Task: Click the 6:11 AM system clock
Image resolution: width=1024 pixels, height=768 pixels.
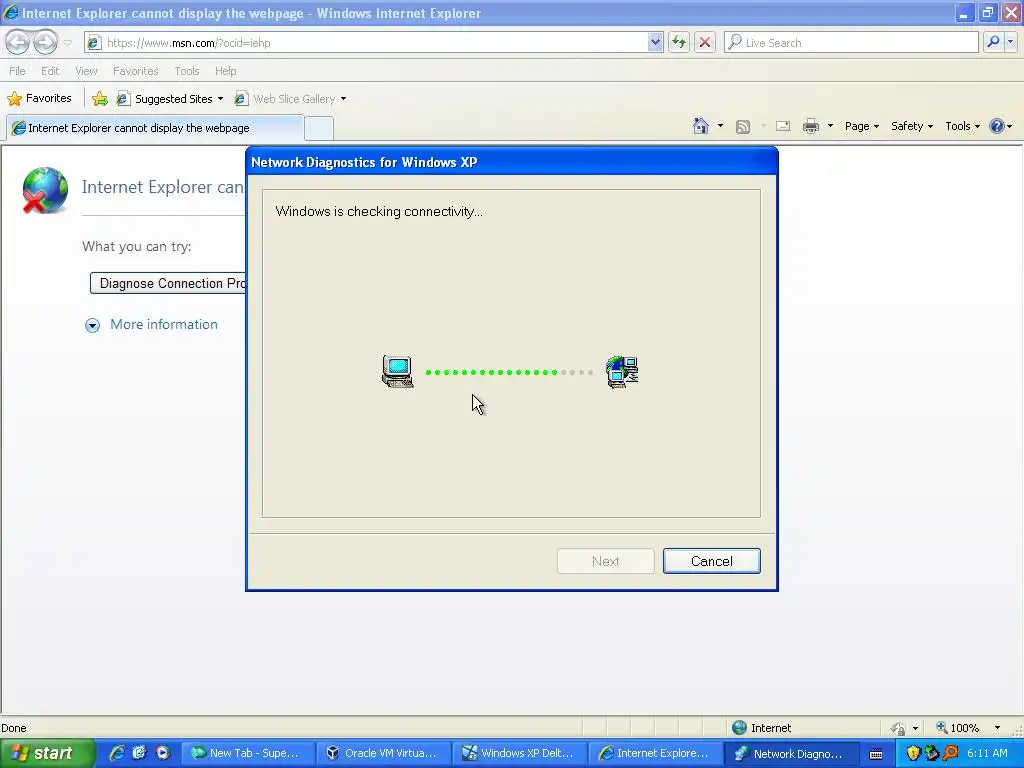Action: (987, 753)
